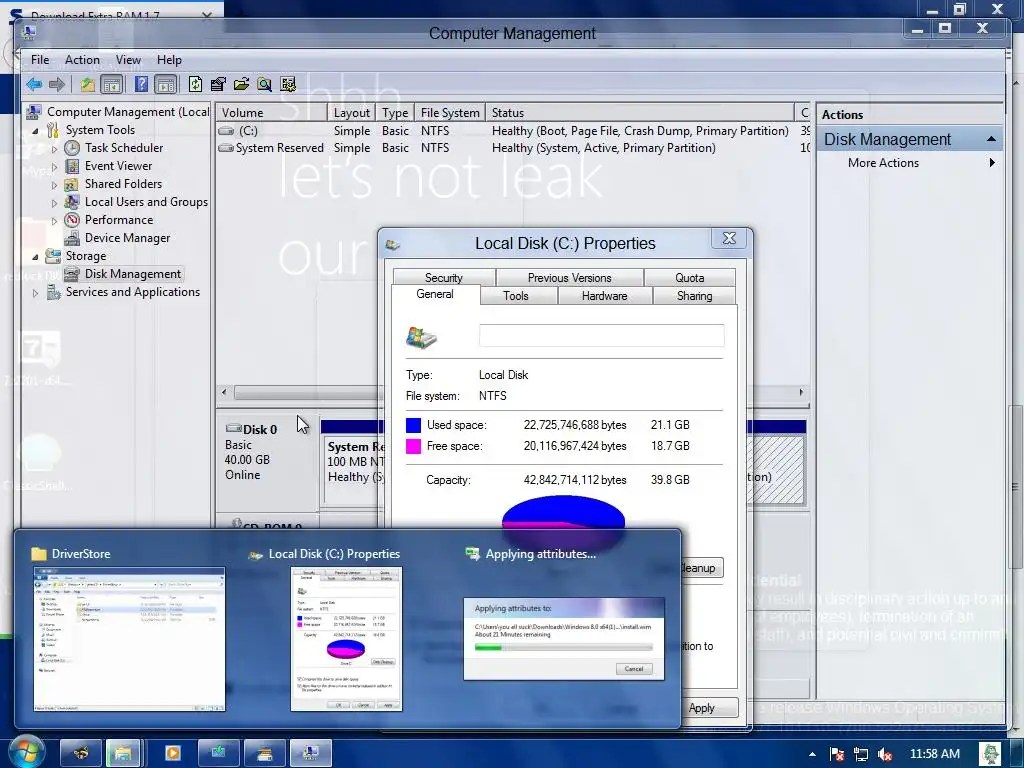This screenshot has width=1024, height=768.
Task: Switch to the Tools tab
Action: point(516,296)
